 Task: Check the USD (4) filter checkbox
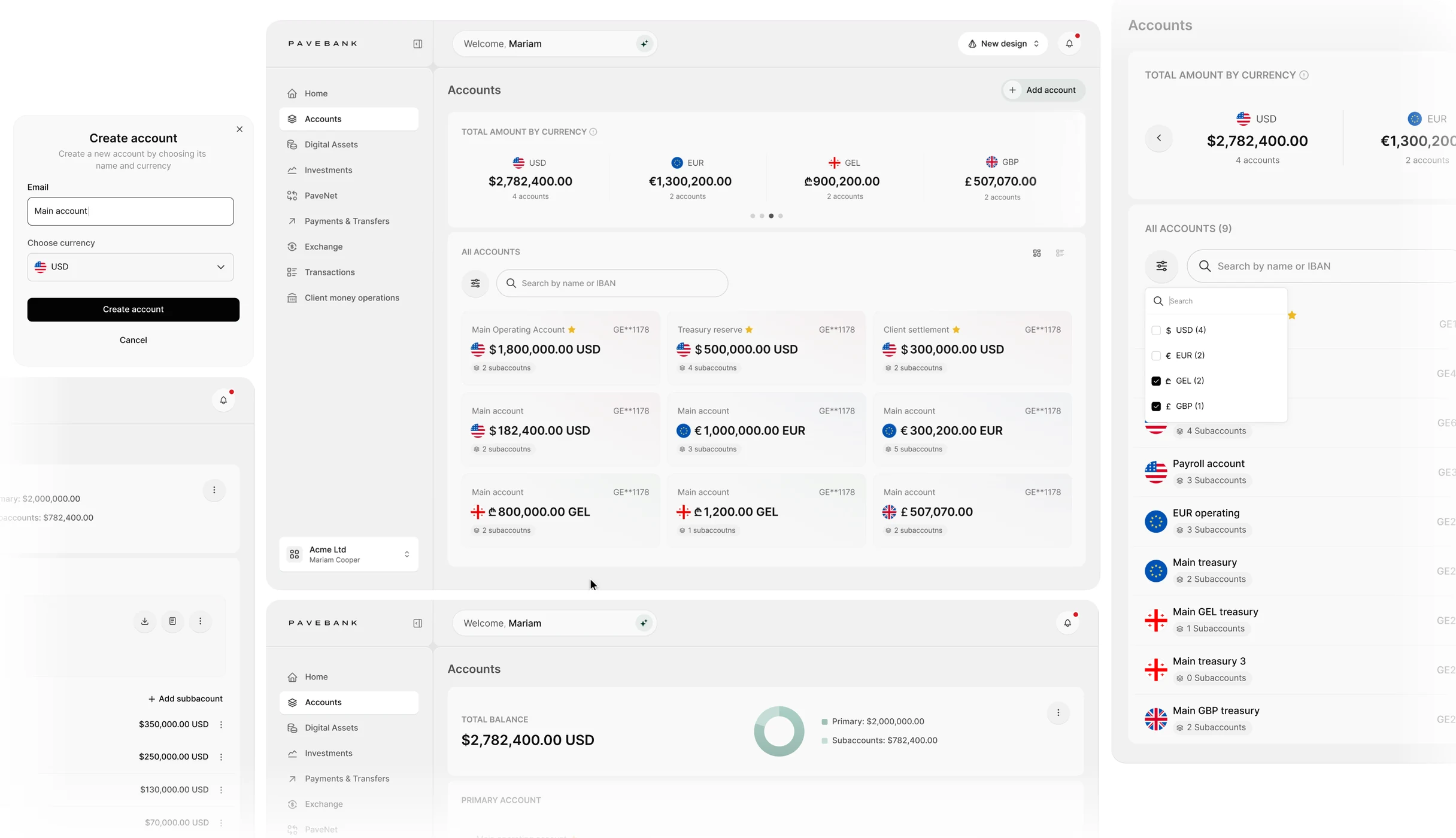[1156, 330]
